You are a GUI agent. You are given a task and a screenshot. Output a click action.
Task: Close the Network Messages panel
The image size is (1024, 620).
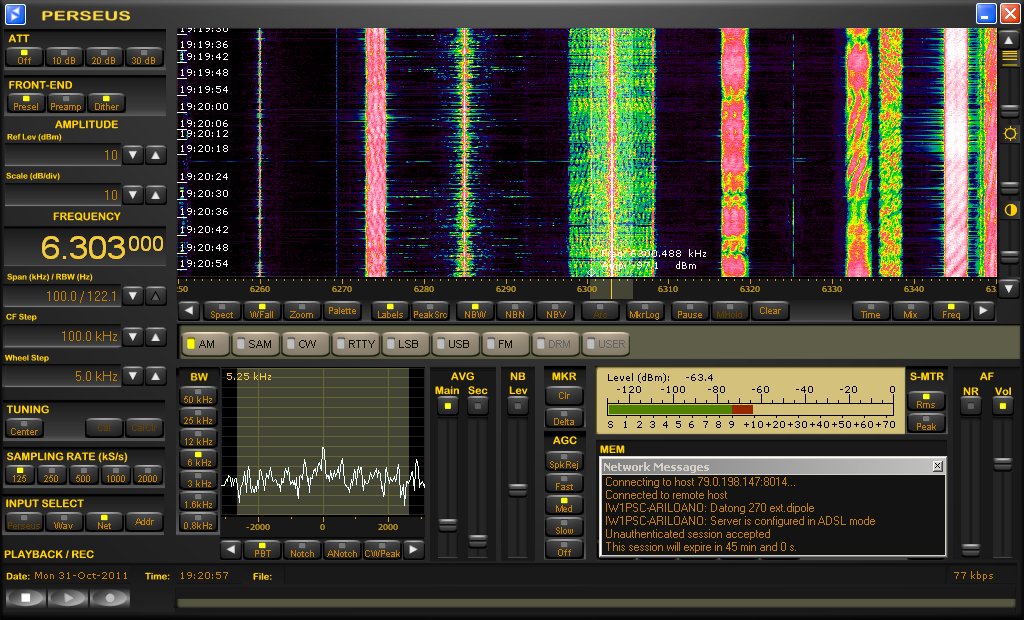pos(937,466)
